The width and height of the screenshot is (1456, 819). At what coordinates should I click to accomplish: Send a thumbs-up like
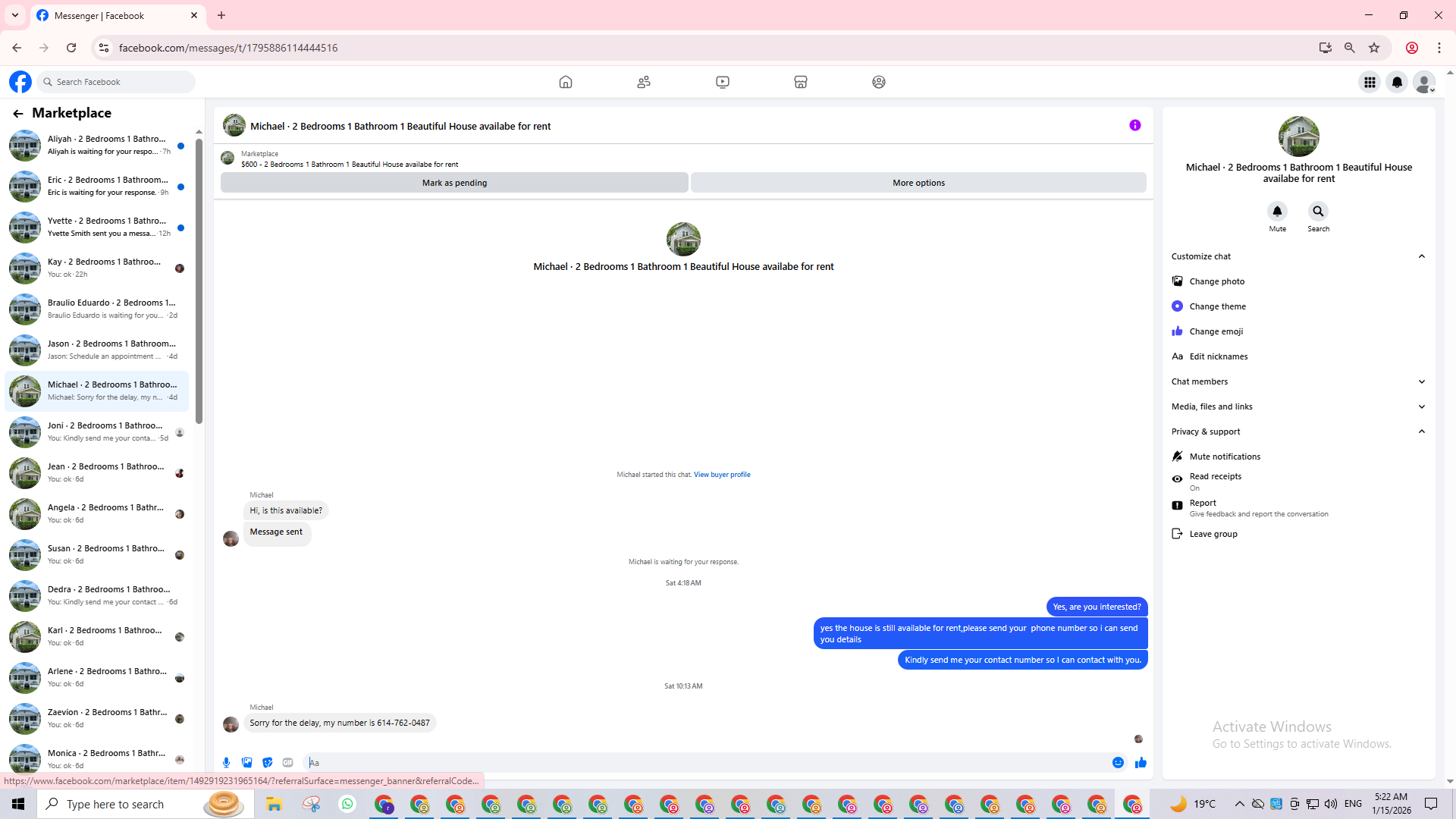point(1141,763)
